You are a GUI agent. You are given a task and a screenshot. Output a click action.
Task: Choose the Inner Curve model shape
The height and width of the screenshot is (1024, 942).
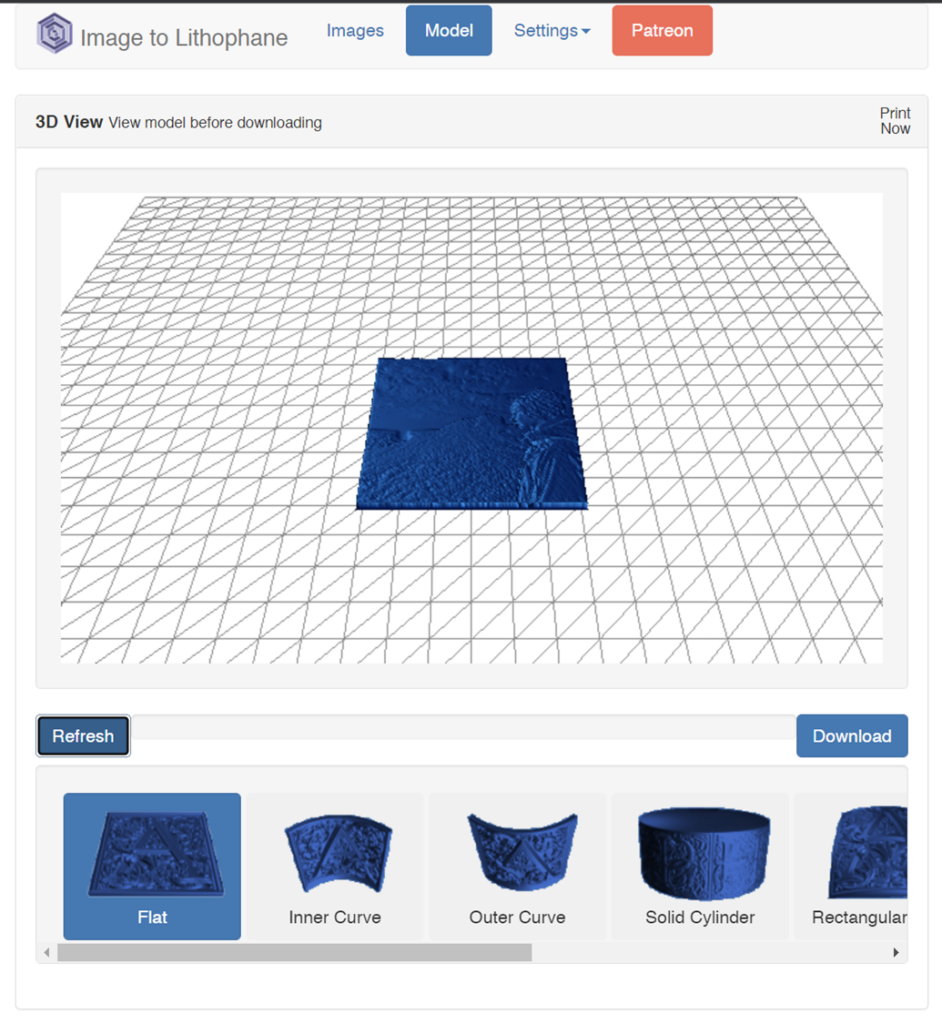335,866
